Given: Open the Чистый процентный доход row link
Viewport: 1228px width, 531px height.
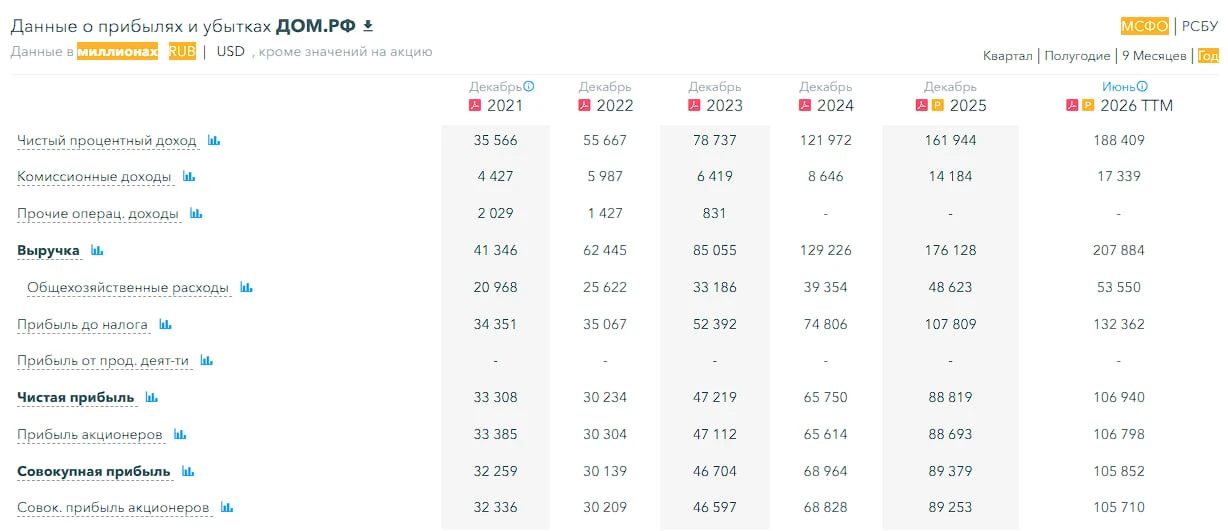Looking at the screenshot, I should coord(107,141).
